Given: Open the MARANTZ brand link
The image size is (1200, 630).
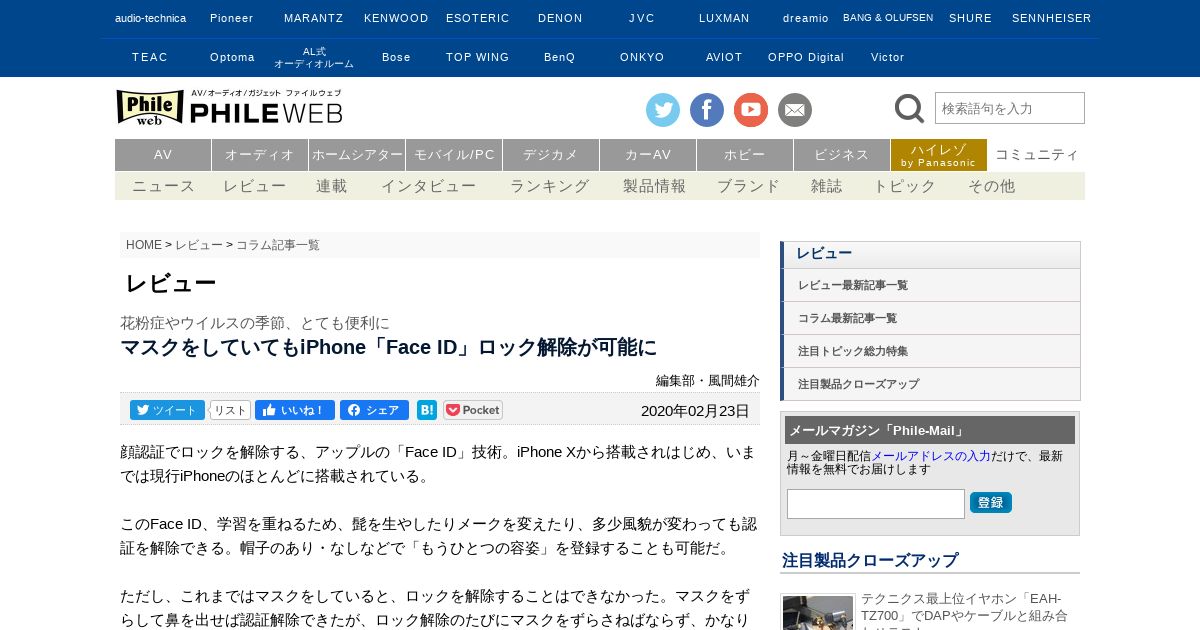Looking at the screenshot, I should click(313, 18).
